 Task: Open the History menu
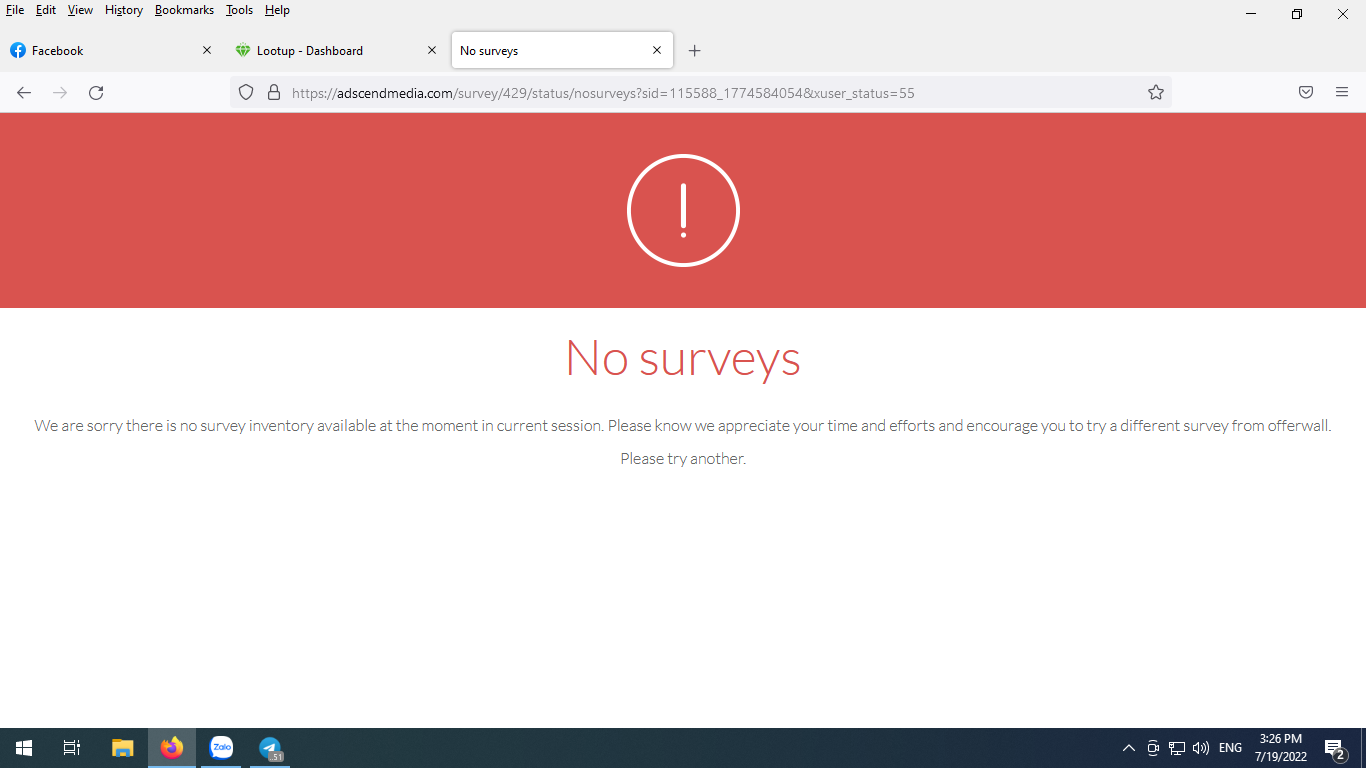[x=124, y=10]
